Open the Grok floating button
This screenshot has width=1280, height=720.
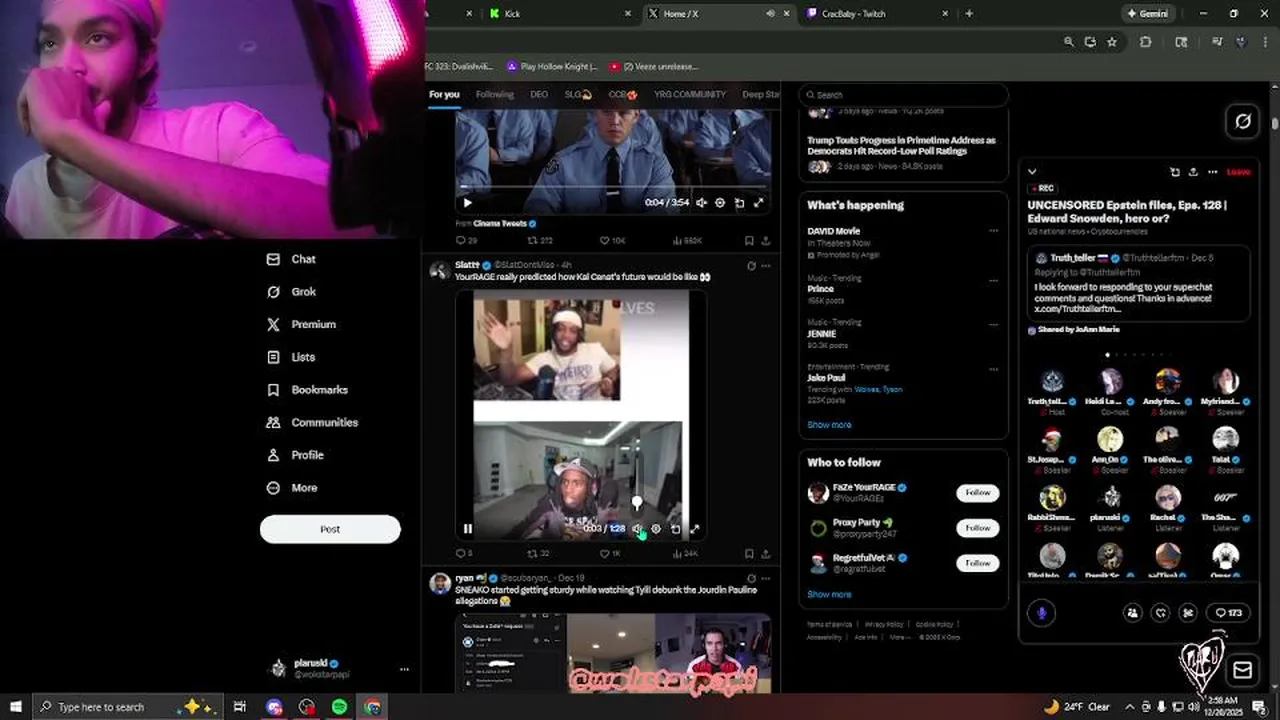click(1242, 121)
